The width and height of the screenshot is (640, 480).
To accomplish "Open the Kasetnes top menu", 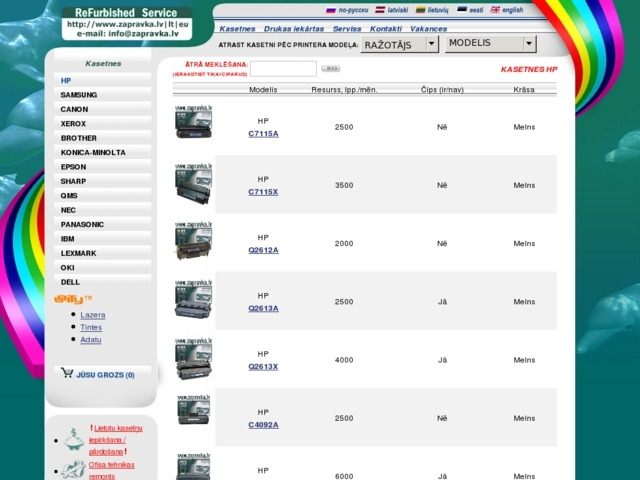I will click(237, 29).
